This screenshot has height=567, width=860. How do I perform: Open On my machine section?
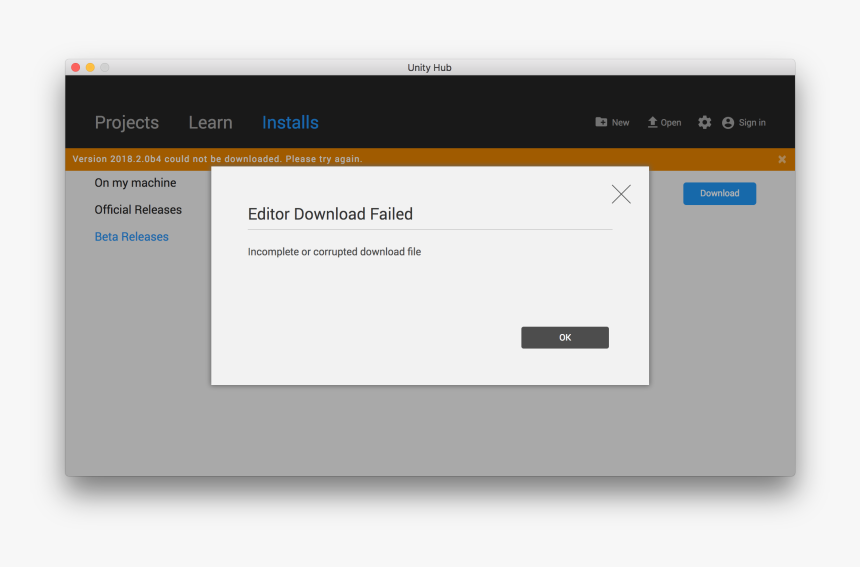pyautogui.click(x=135, y=183)
